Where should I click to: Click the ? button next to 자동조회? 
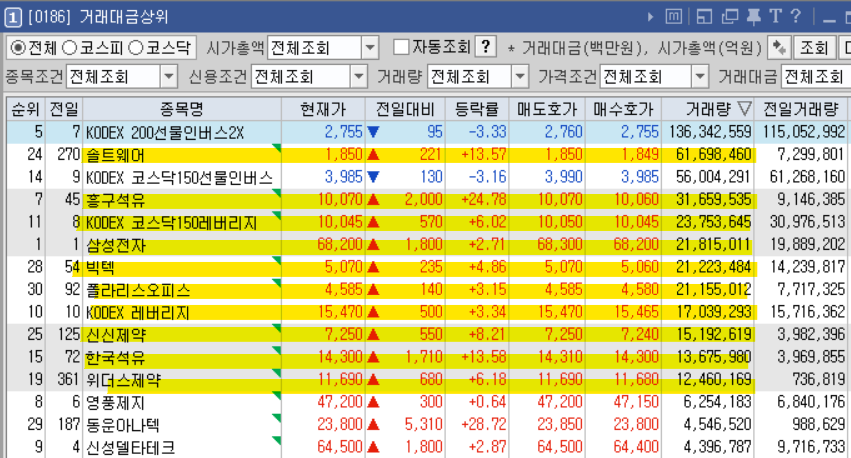pyautogui.click(x=486, y=47)
